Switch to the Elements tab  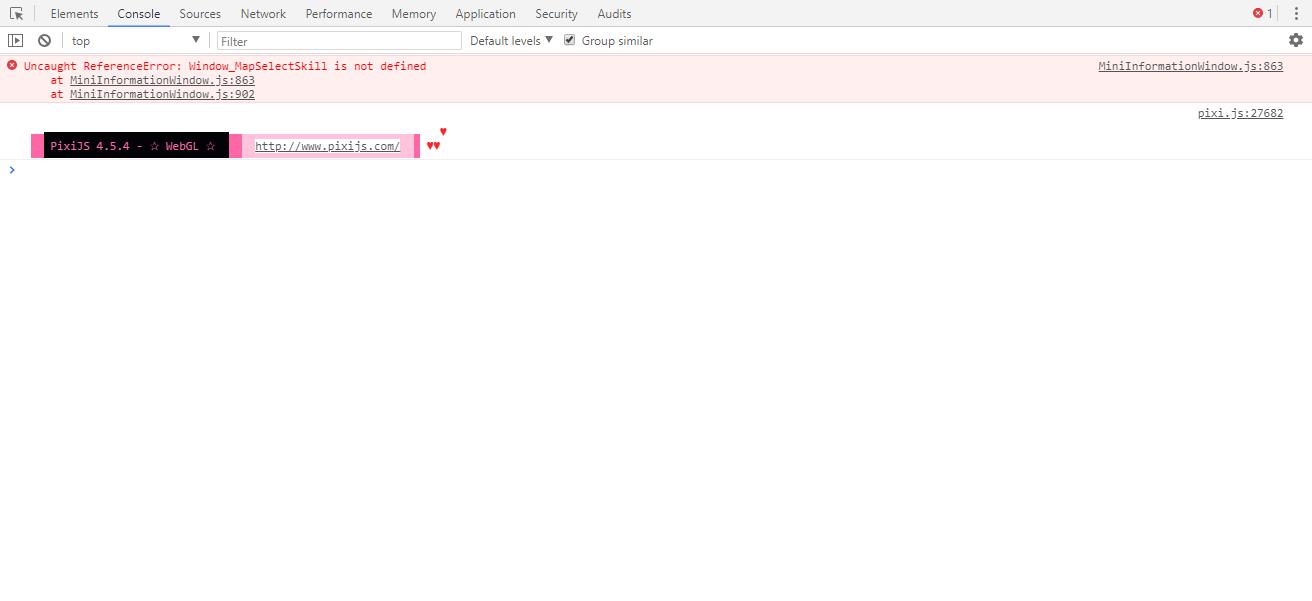pyautogui.click(x=75, y=14)
